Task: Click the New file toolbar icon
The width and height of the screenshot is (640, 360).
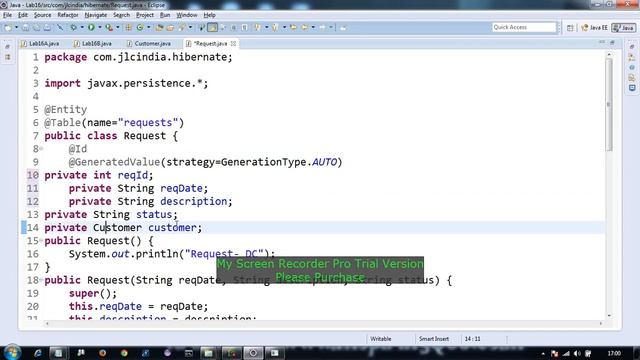Action: click(x=8, y=27)
